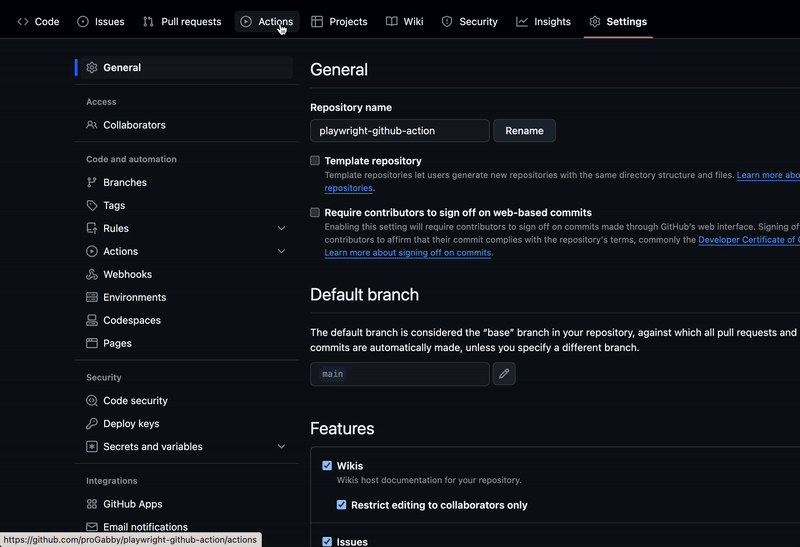Click the GitHub Apps grid icon
The height and width of the screenshot is (547, 800).
pos(92,504)
